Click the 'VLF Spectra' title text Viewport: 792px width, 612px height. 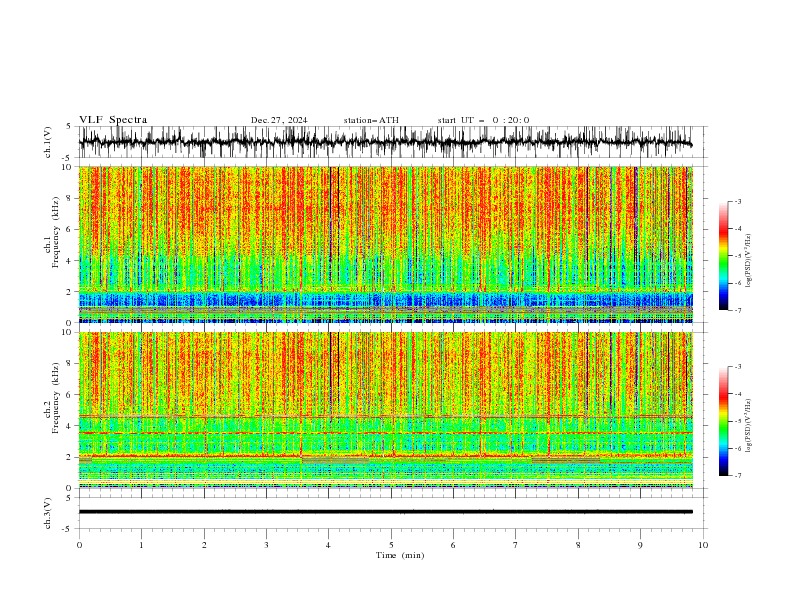(x=113, y=120)
